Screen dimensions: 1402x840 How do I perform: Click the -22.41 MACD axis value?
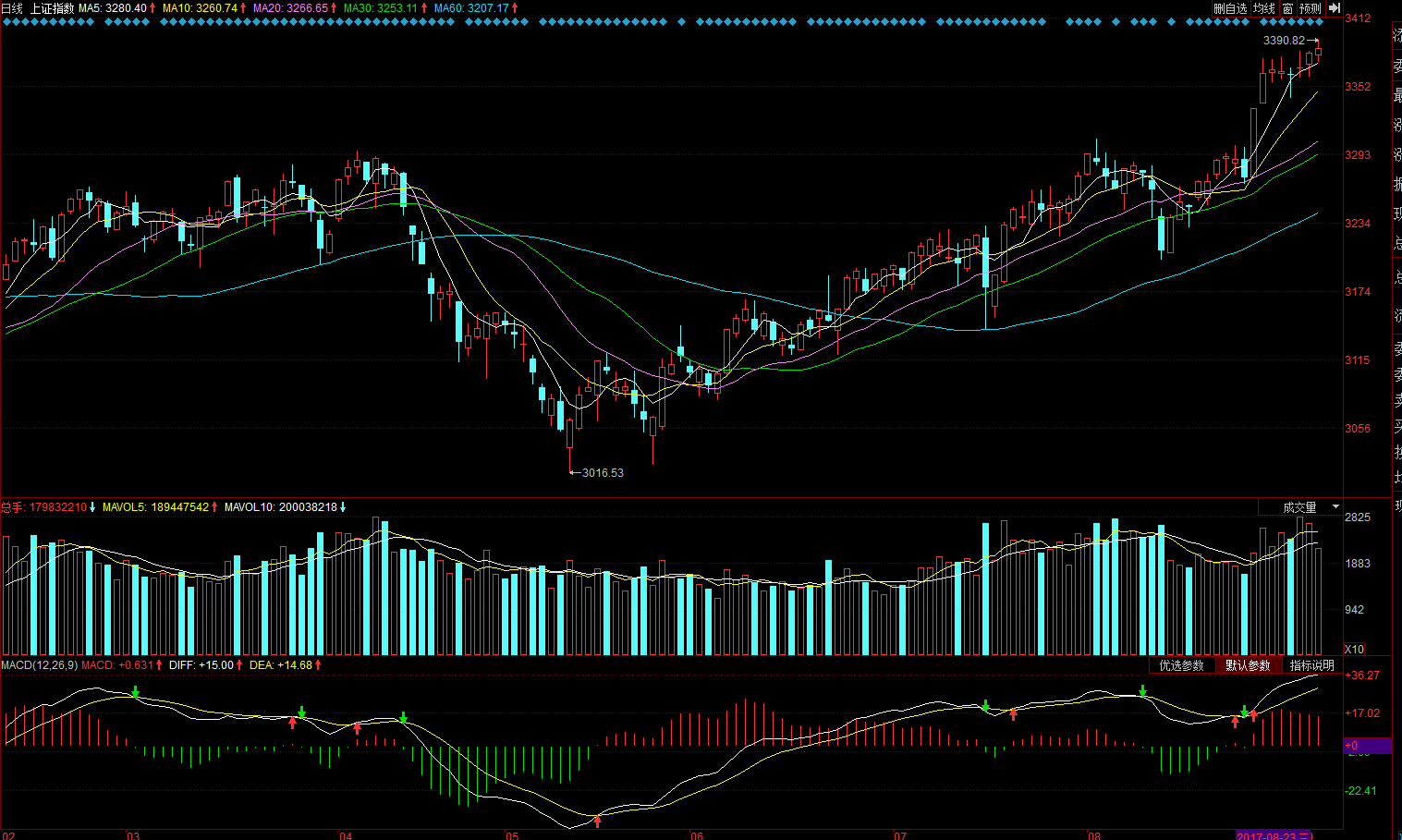pyautogui.click(x=1360, y=791)
